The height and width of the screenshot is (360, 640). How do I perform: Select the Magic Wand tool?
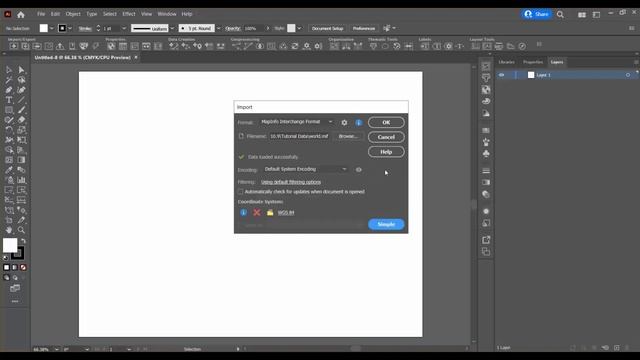[x=9, y=80]
